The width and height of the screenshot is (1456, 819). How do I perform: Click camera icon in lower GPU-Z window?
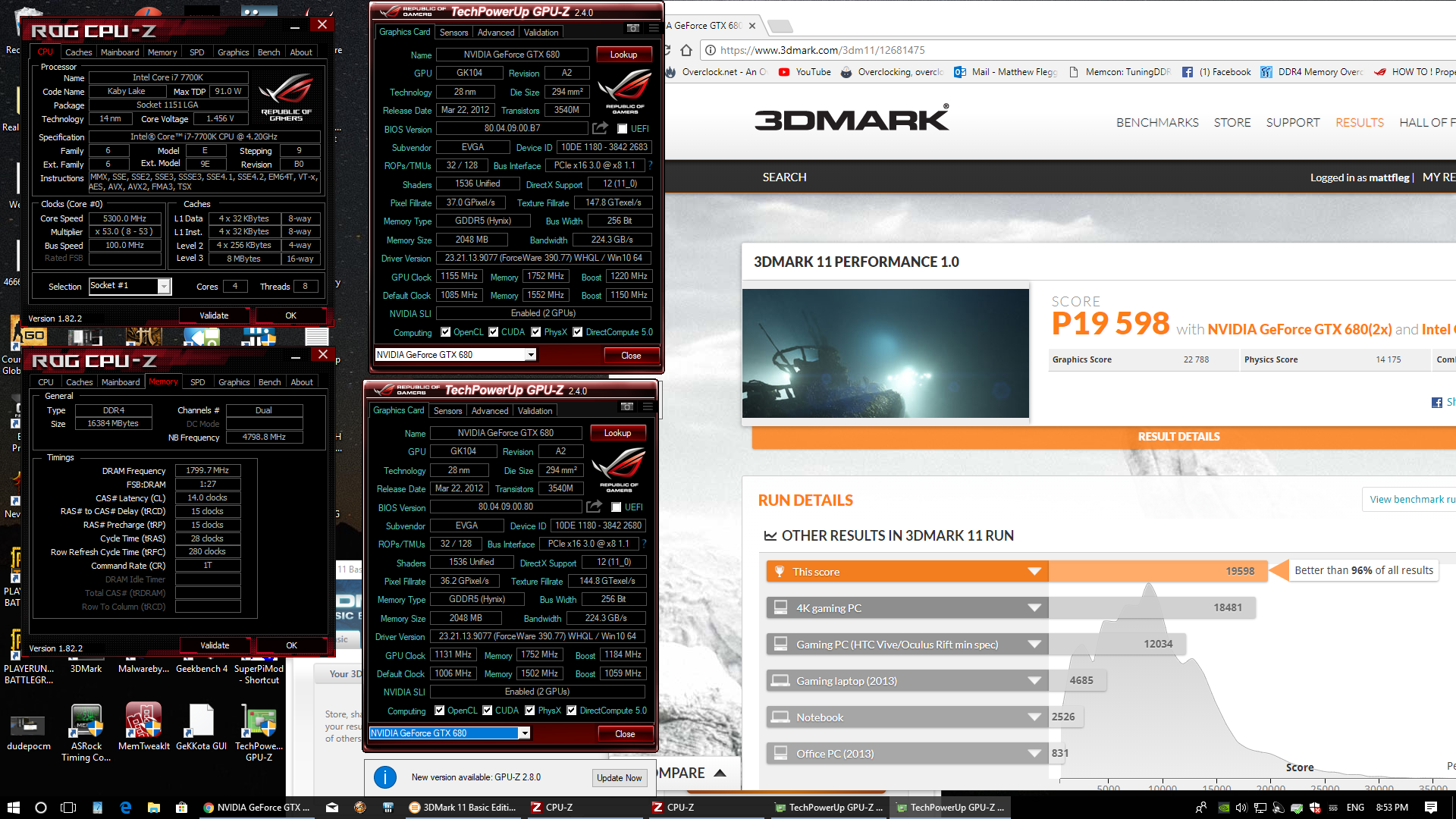[x=626, y=407]
